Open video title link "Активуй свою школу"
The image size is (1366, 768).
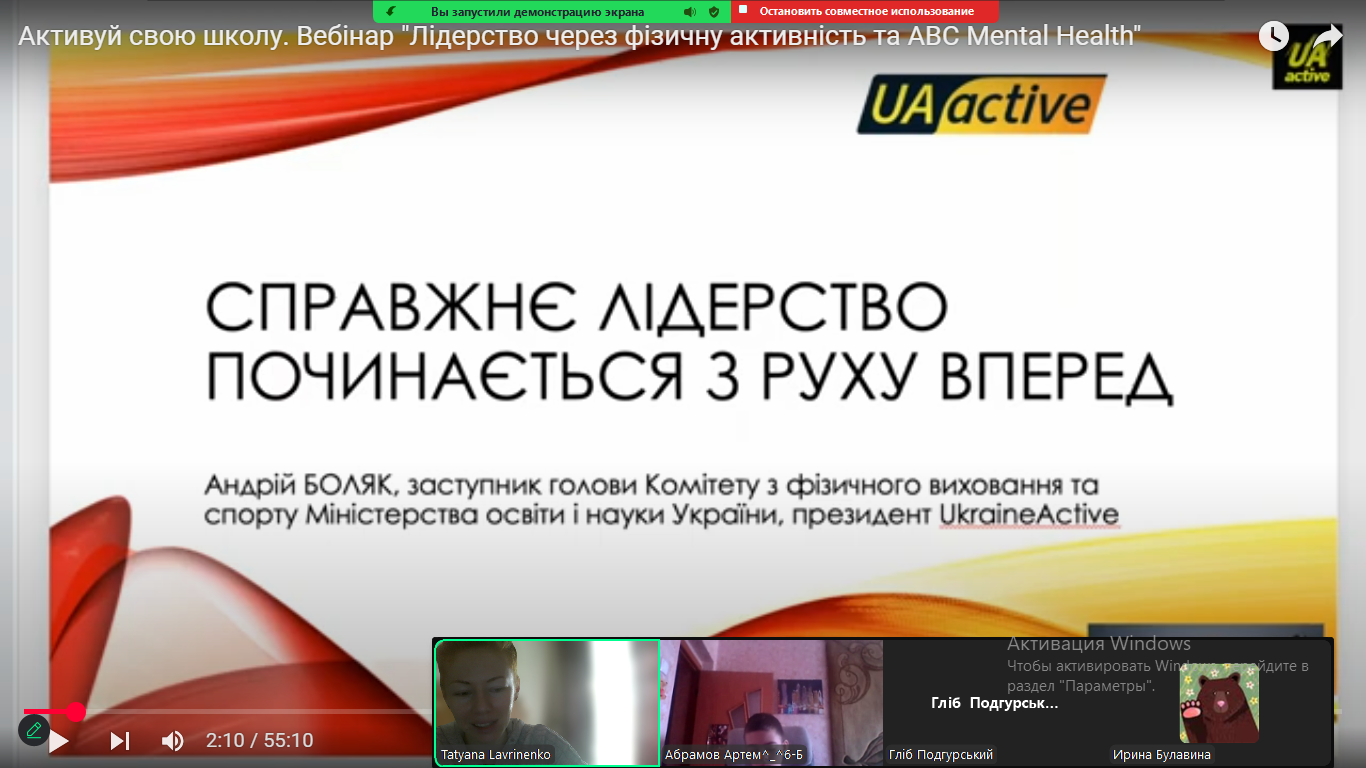point(580,36)
